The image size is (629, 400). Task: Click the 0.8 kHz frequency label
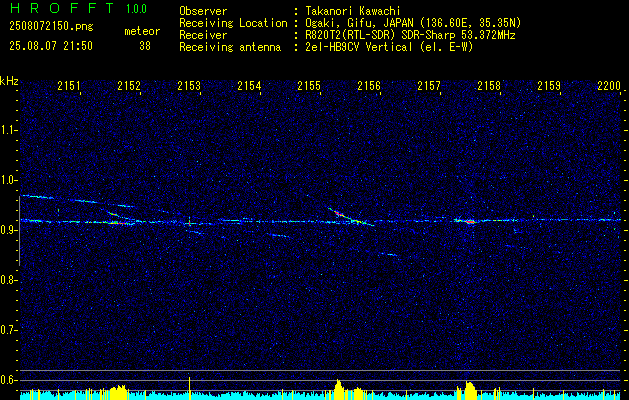tap(8, 280)
